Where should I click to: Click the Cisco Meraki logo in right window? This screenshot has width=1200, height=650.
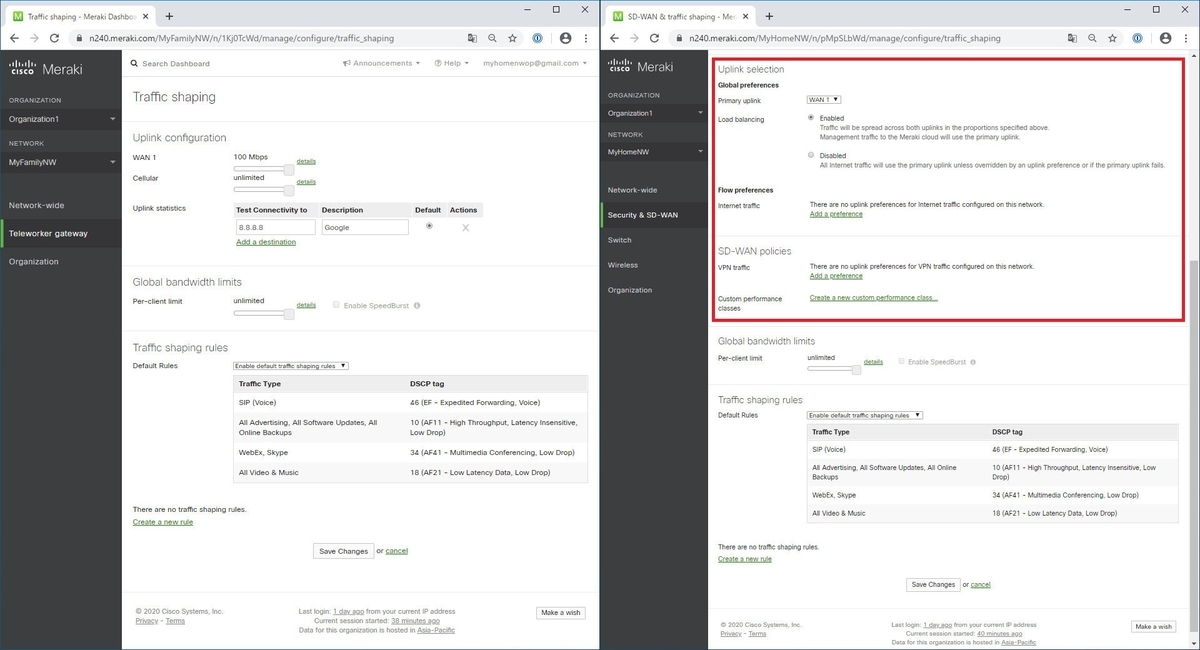641,68
